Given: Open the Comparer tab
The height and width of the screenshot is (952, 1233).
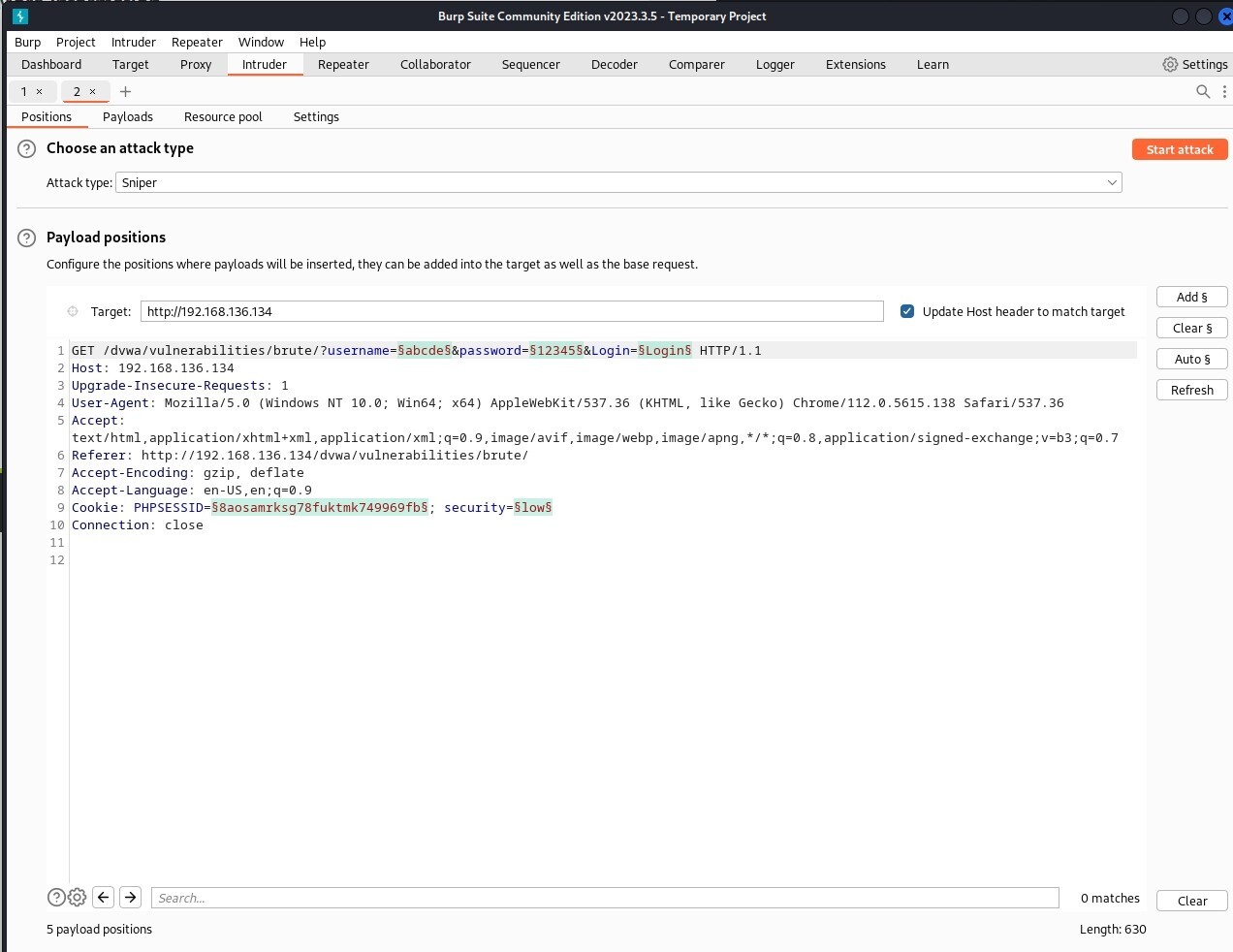Looking at the screenshot, I should (697, 64).
